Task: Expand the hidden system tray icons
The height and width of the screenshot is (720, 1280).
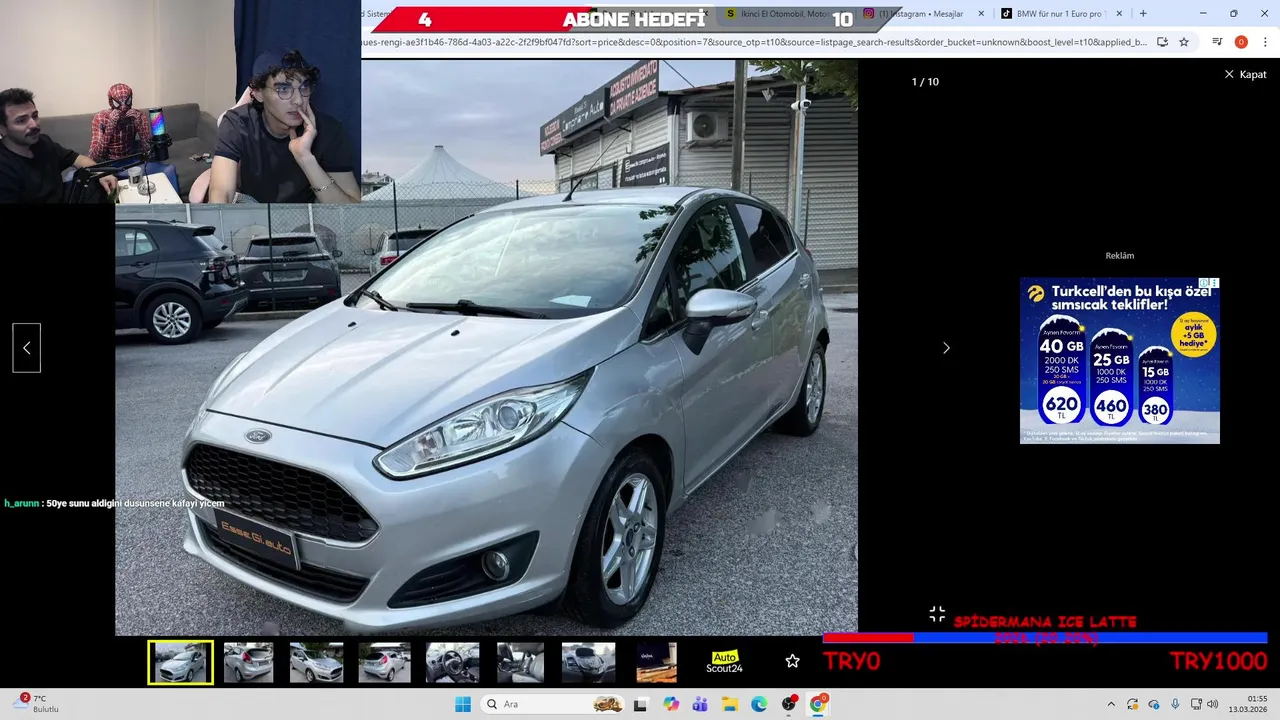Action: tap(1110, 704)
